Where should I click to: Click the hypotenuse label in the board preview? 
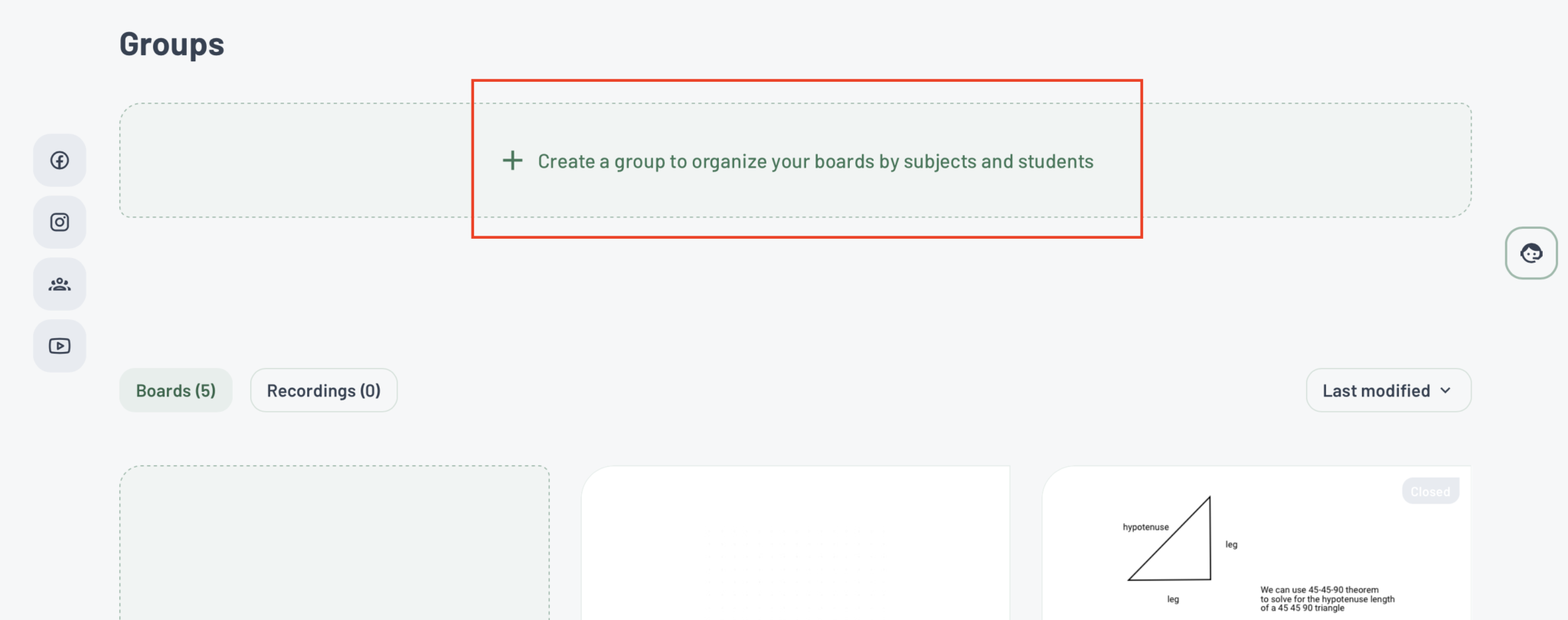1145,527
